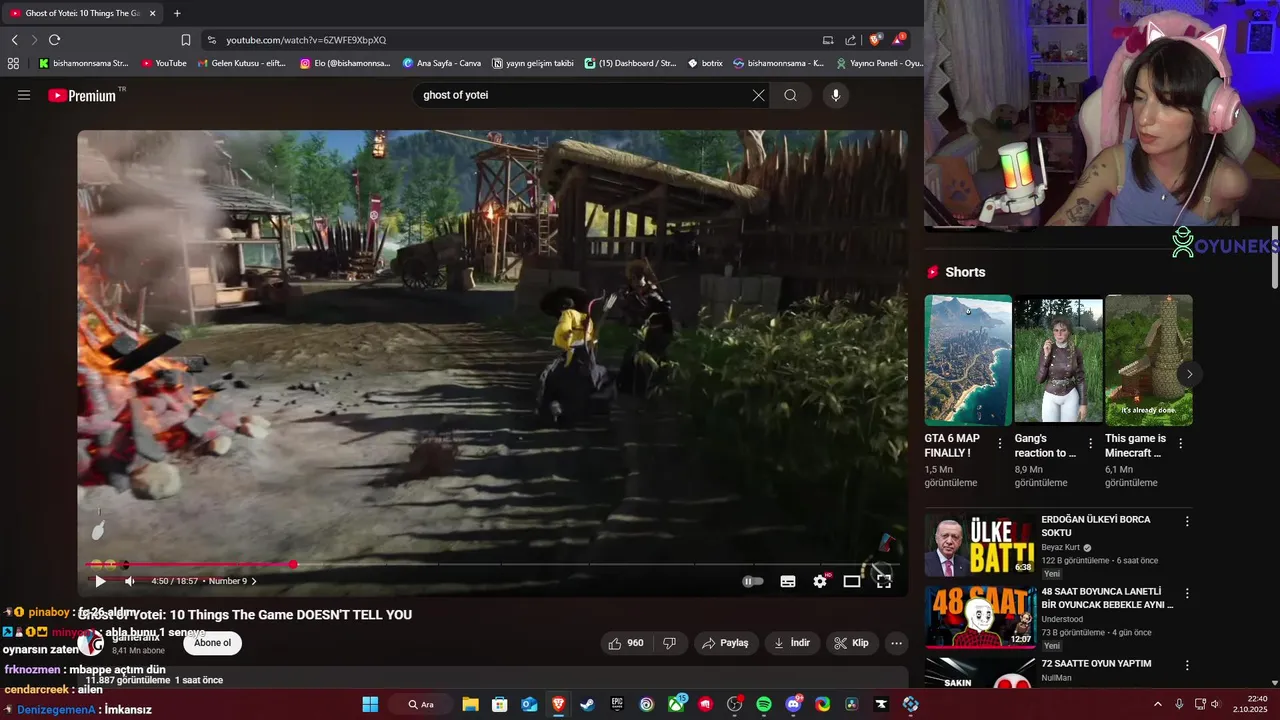Screen dimensions: 1280x720
Task: Open 'bishamonnsama Str...' bookmark
Action: pos(83,63)
